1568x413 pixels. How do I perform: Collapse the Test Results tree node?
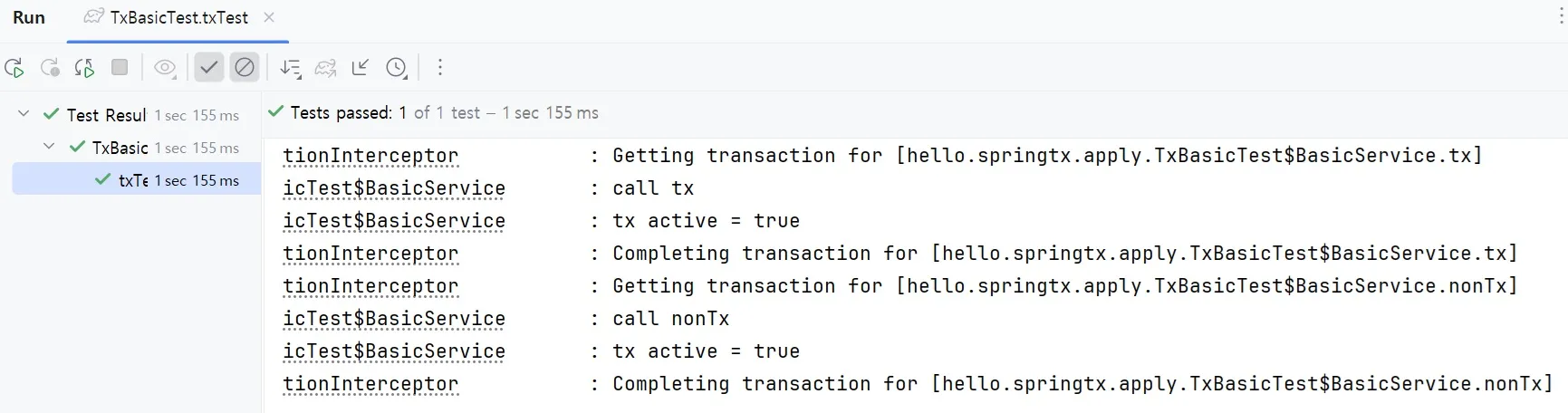[x=24, y=114]
